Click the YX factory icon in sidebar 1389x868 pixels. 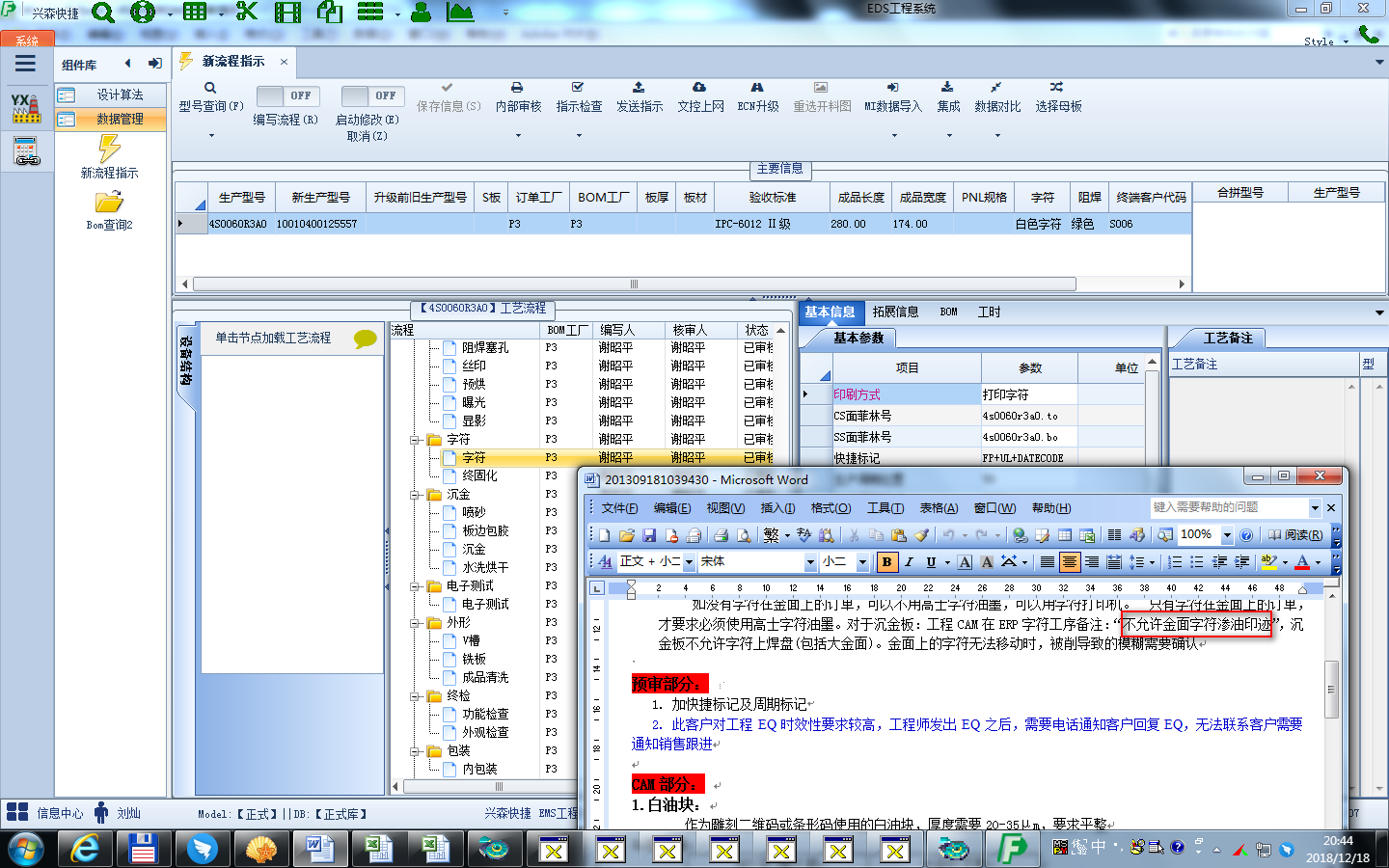pyautogui.click(x=26, y=107)
